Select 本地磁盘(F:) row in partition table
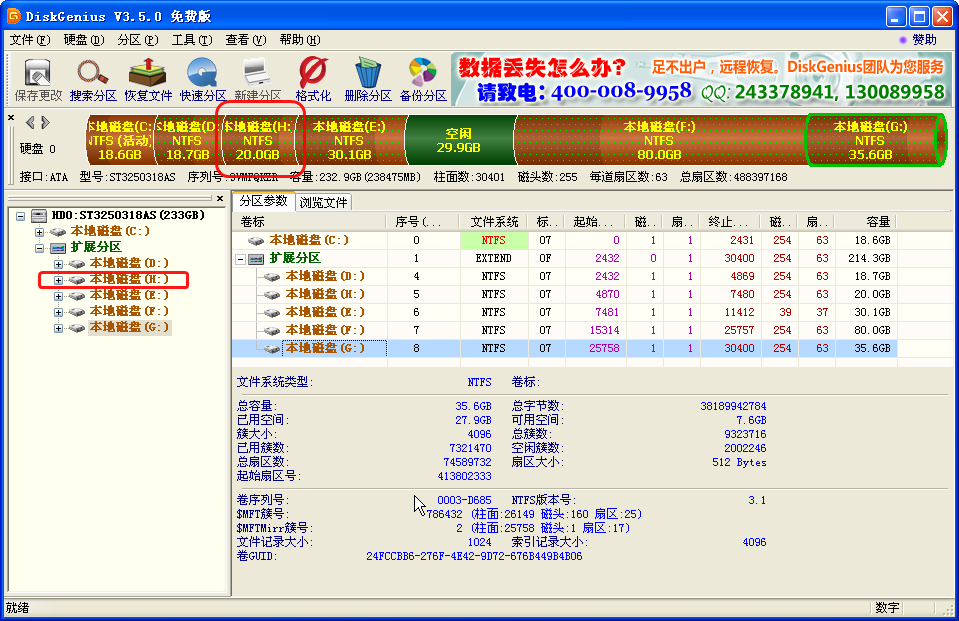 565,330
